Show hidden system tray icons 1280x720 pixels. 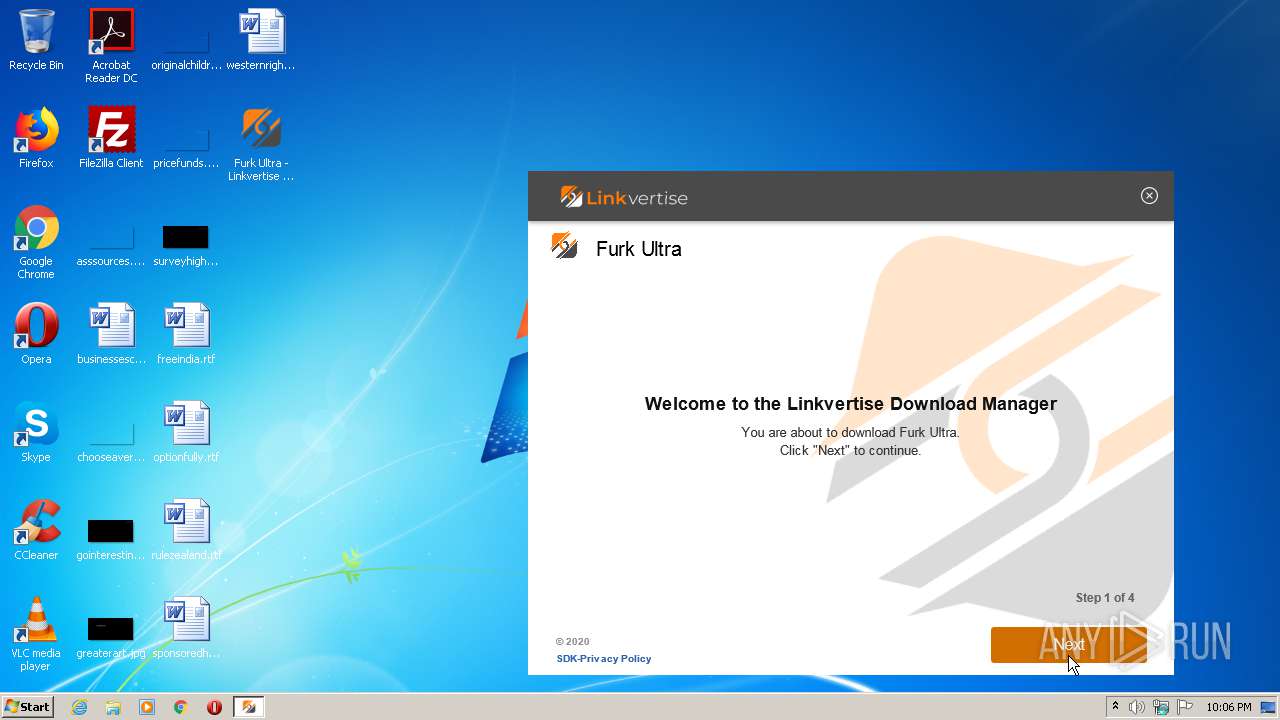click(1115, 707)
